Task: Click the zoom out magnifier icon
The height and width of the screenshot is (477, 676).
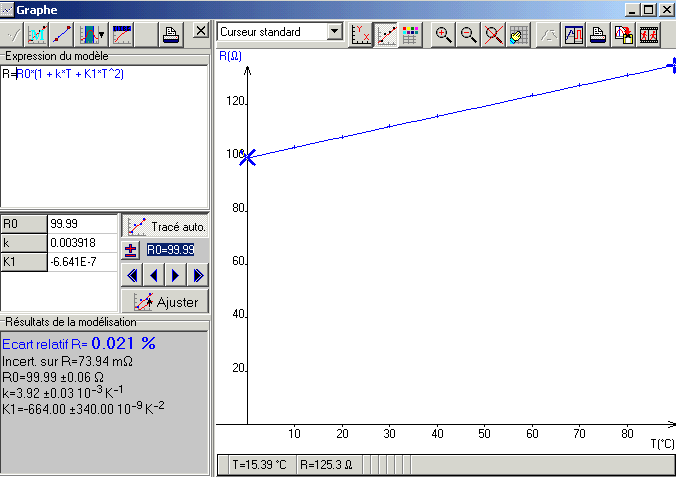Action: [468, 35]
